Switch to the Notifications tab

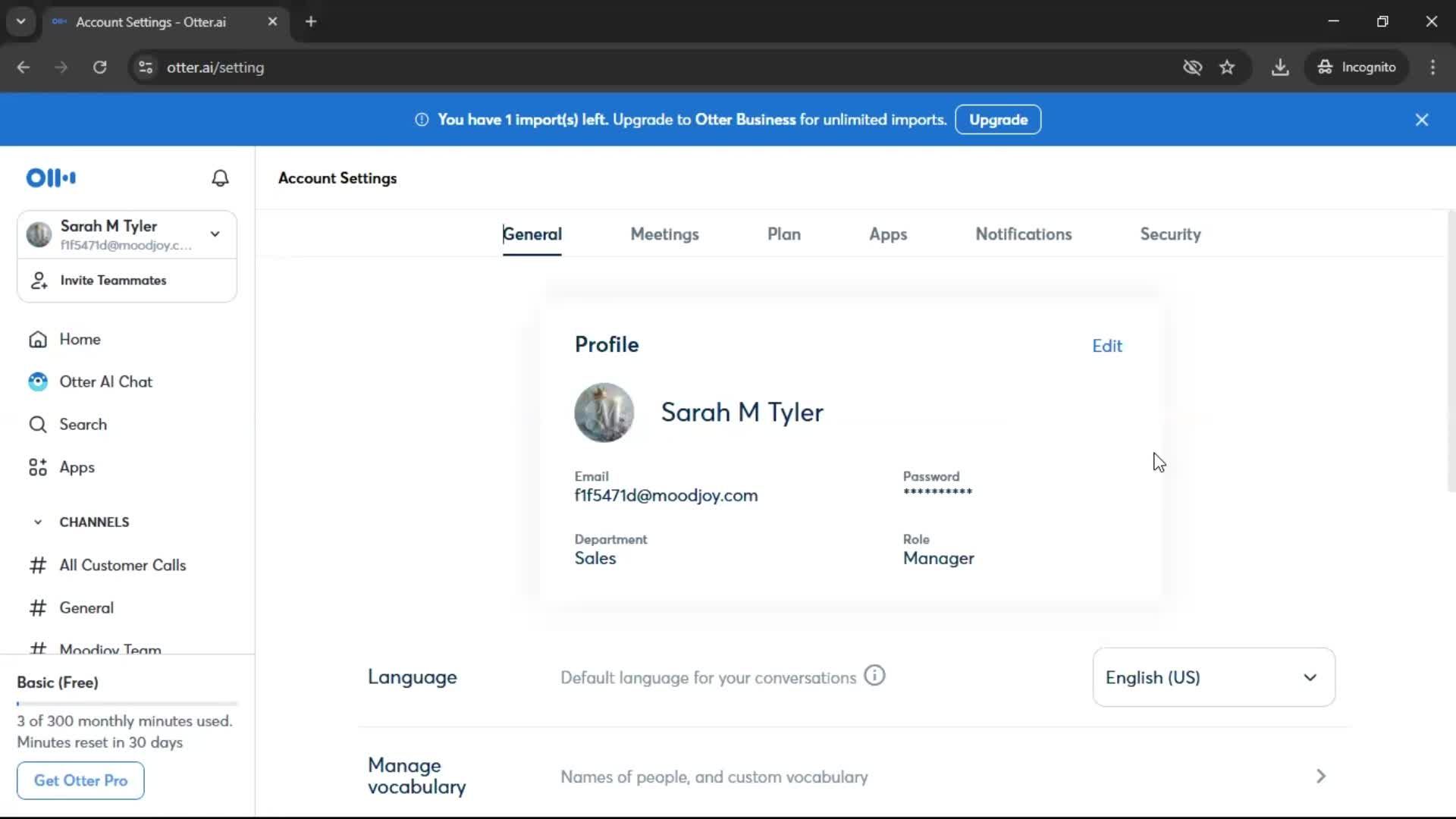(1023, 234)
